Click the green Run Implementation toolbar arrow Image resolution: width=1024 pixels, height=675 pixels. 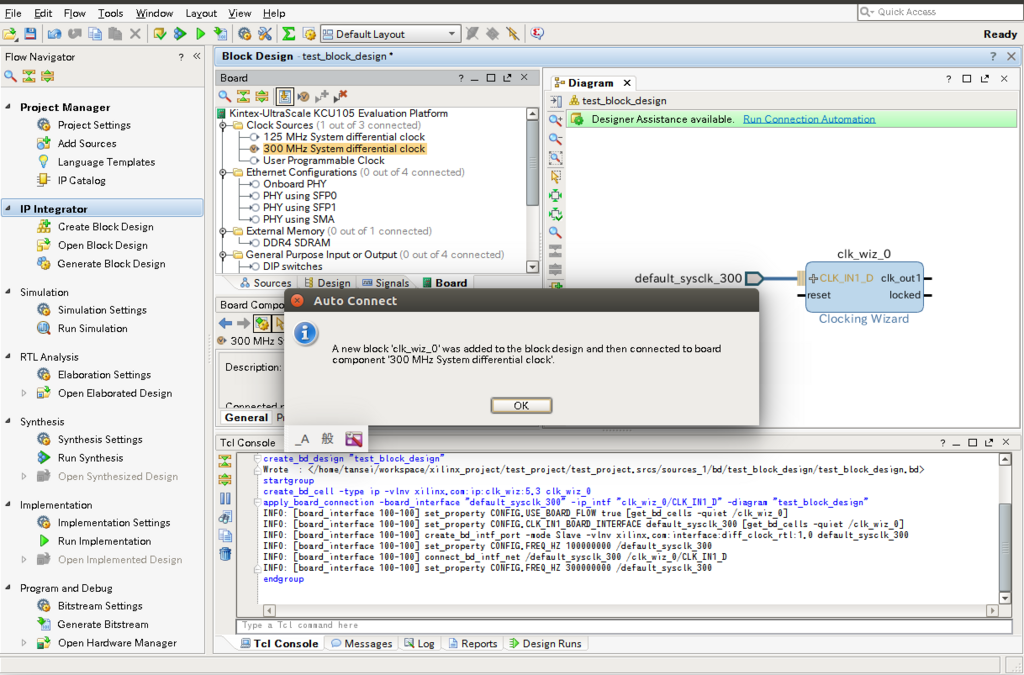point(200,34)
